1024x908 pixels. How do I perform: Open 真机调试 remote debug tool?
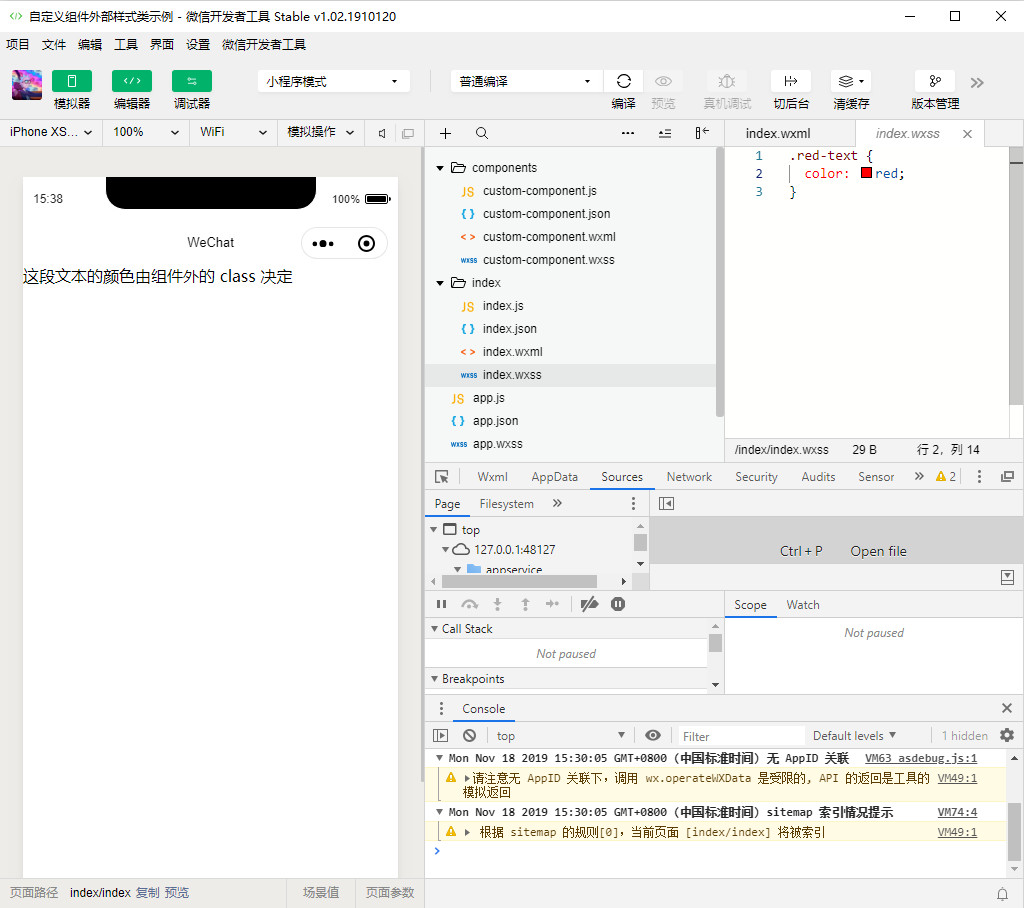pyautogui.click(x=727, y=81)
